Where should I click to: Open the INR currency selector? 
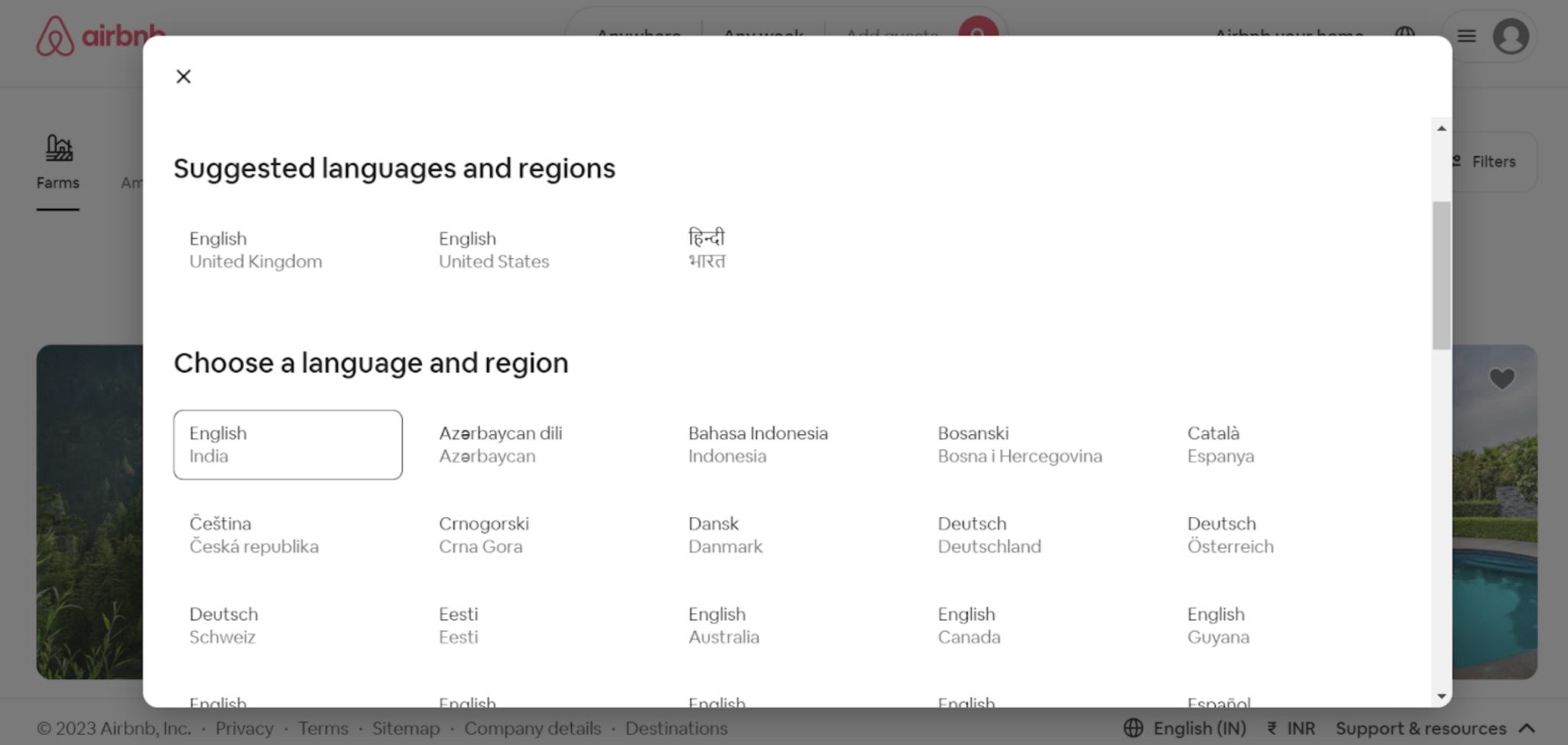[1292, 727]
